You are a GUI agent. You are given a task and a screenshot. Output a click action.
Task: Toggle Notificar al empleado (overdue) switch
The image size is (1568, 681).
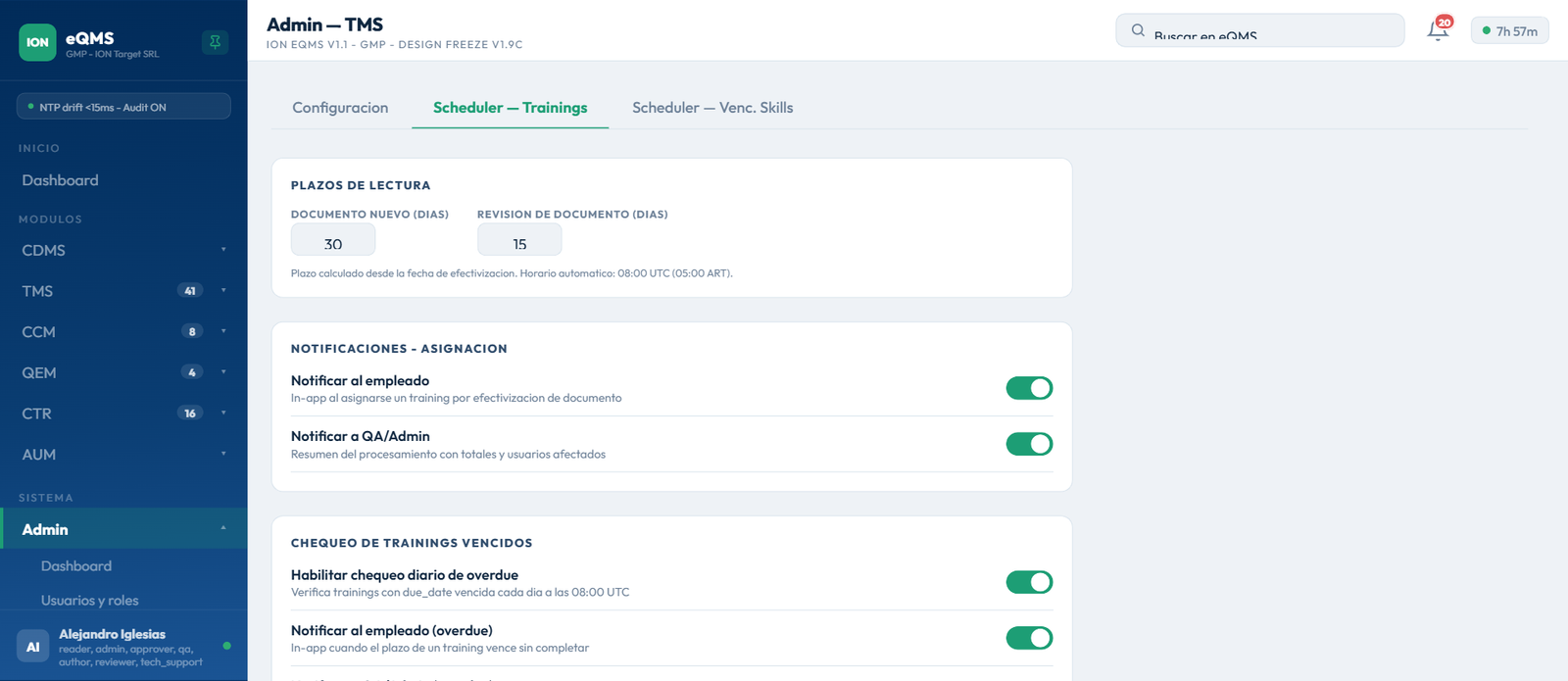coord(1029,638)
